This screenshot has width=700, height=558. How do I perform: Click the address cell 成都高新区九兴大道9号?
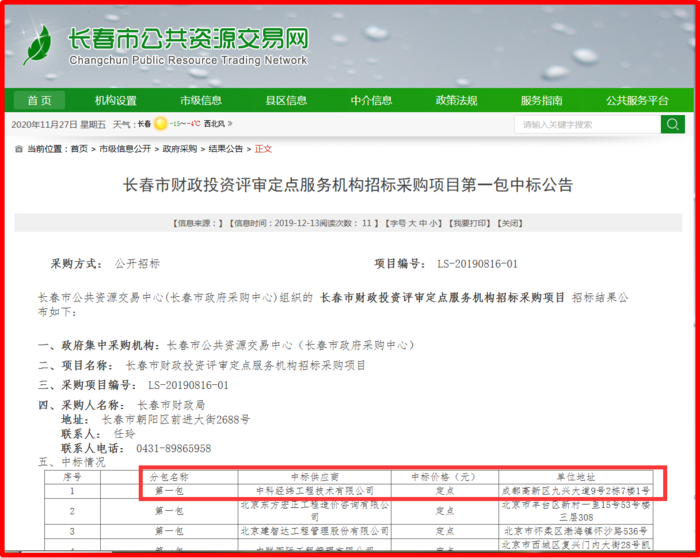coord(575,491)
